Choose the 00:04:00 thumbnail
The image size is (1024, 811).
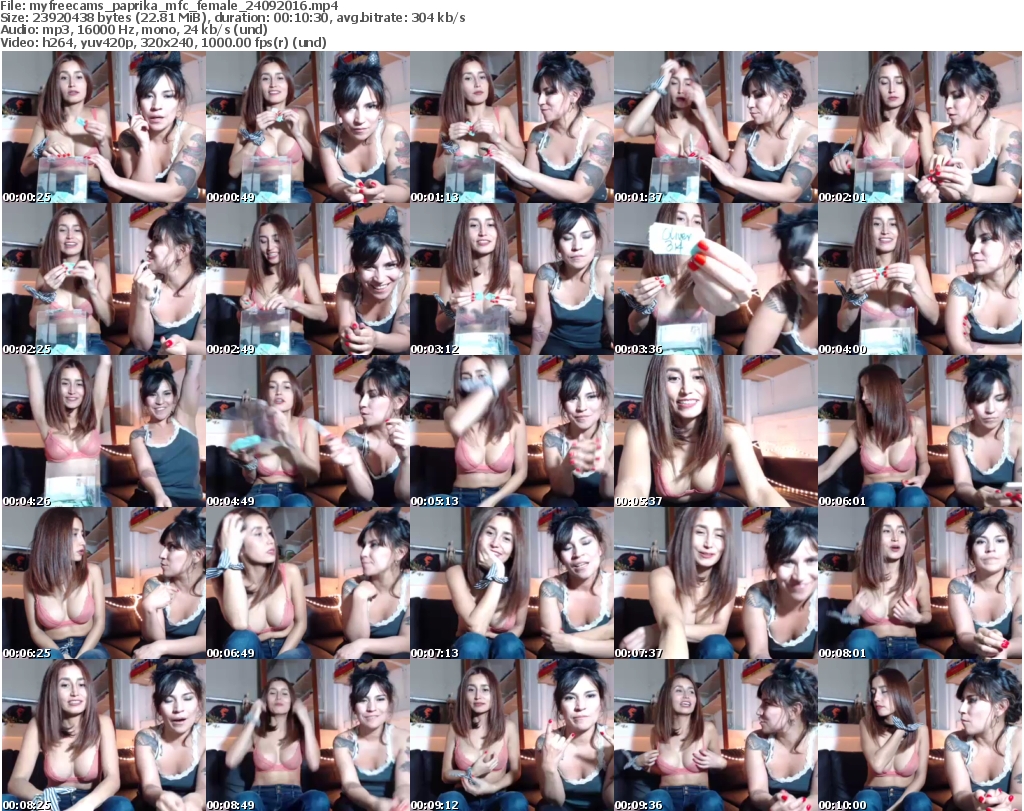(x=920, y=279)
